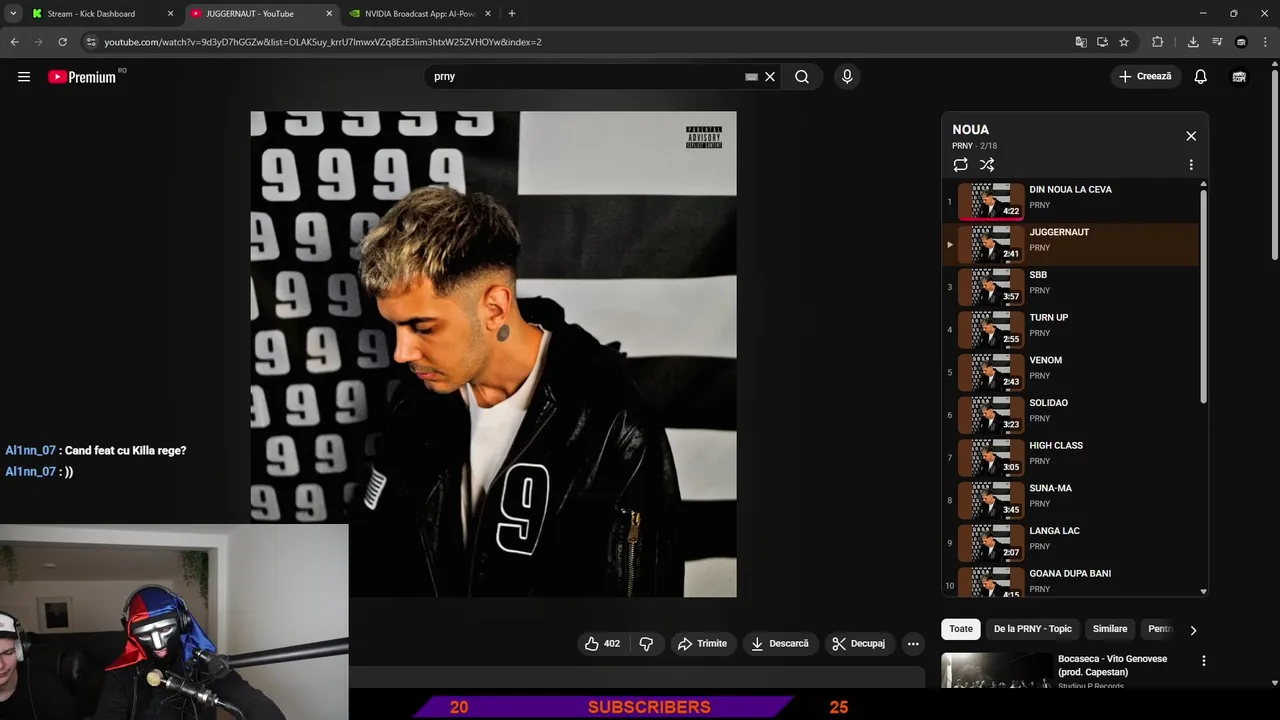1280x720 pixels.
Task: Select the Toate filter chip
Action: [961, 629]
